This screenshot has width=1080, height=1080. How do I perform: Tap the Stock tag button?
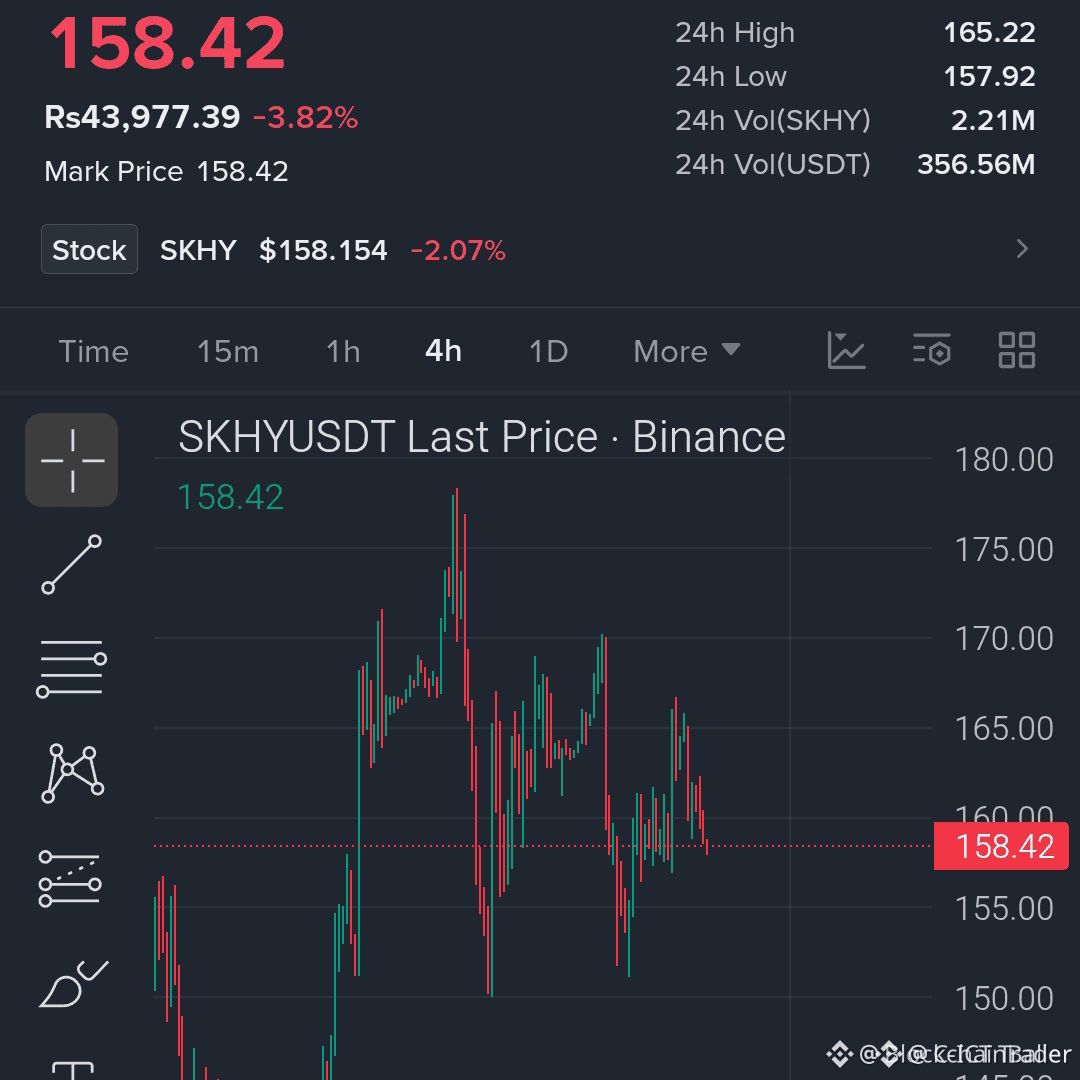(x=90, y=249)
